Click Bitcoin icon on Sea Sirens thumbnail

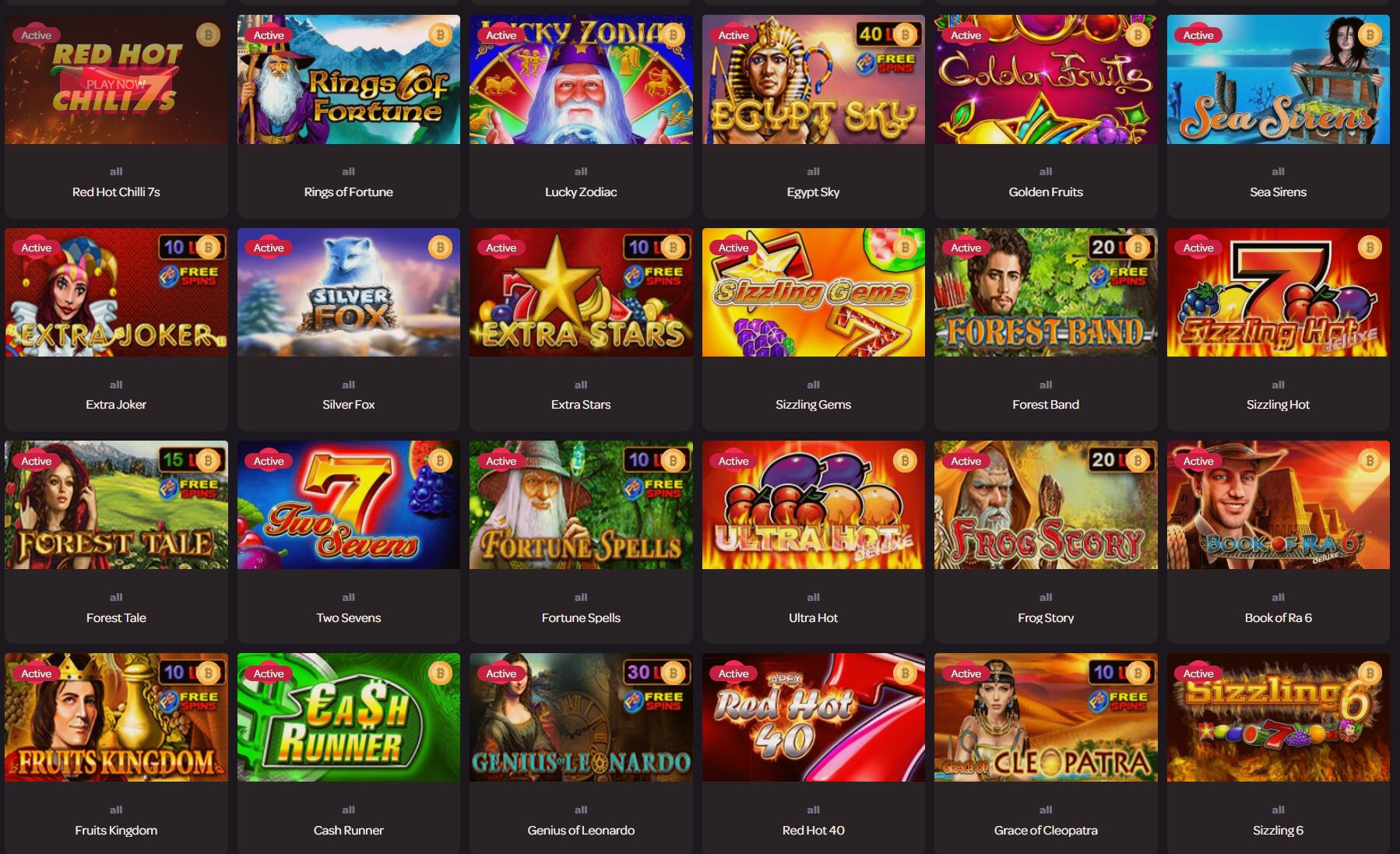pyautogui.click(x=1370, y=35)
